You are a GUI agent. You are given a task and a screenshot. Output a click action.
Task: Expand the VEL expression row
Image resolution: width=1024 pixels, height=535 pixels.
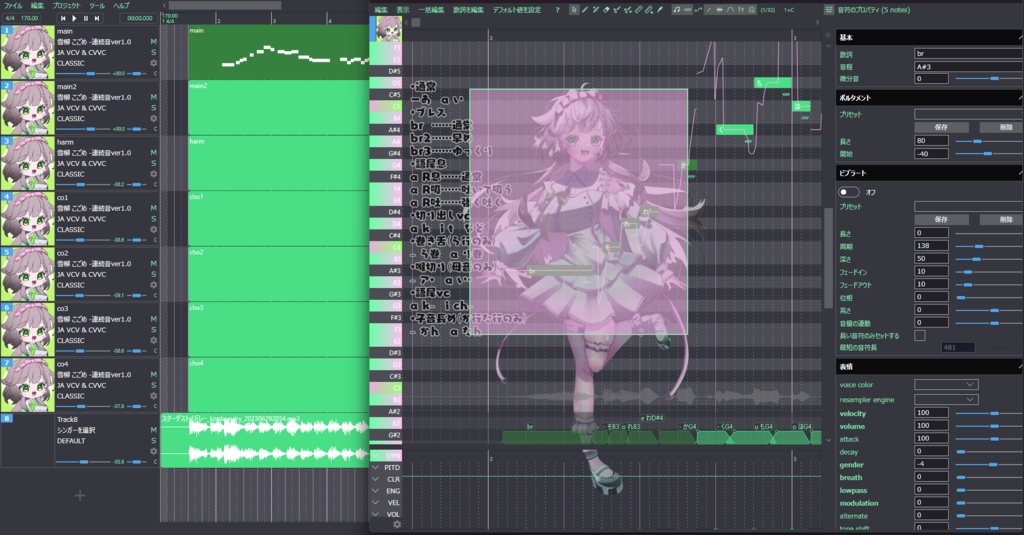pos(376,503)
